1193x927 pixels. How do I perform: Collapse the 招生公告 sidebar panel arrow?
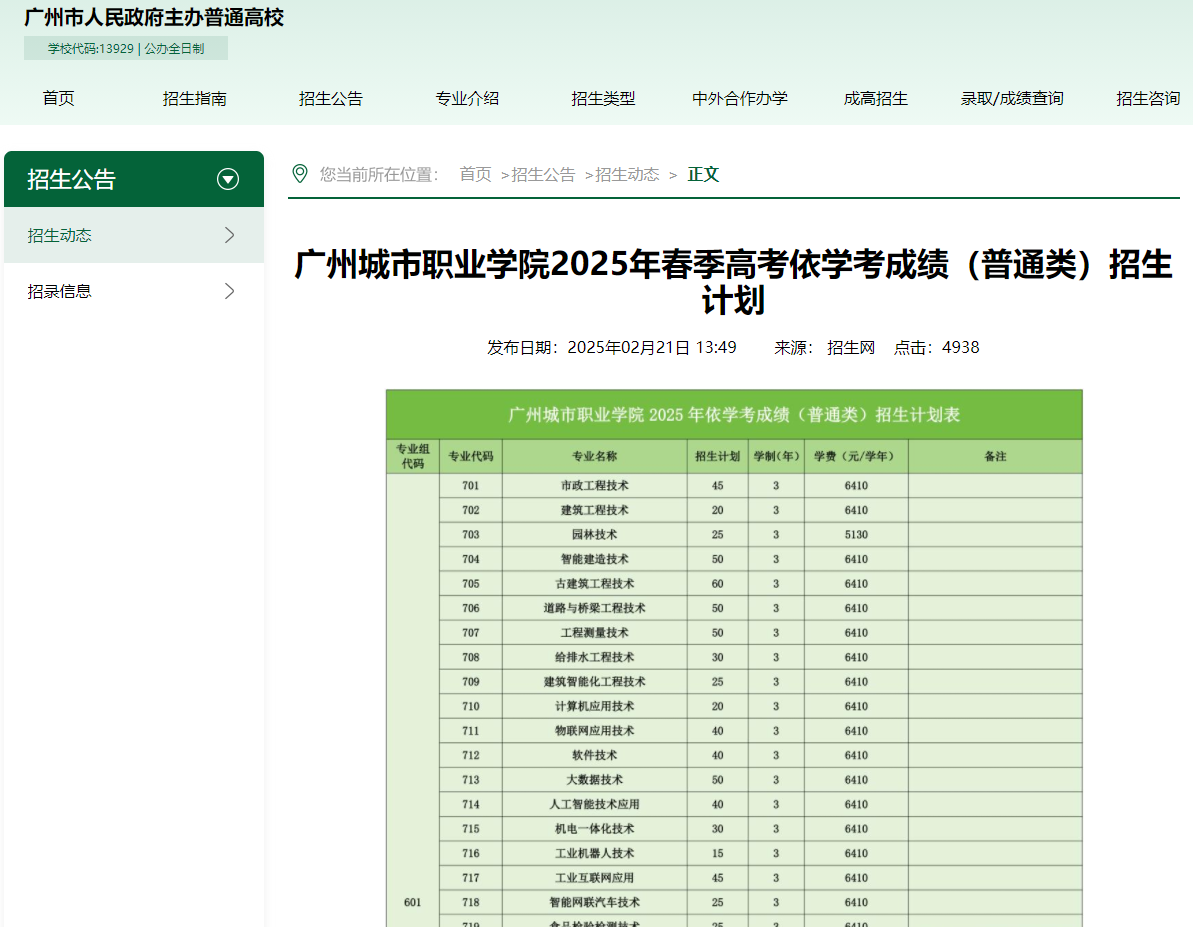click(228, 179)
